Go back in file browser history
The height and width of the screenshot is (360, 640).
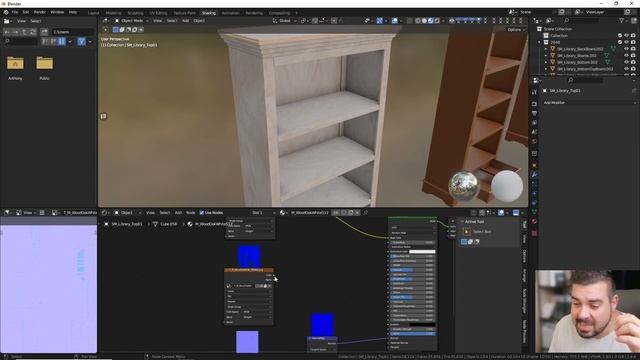click(x=7, y=32)
